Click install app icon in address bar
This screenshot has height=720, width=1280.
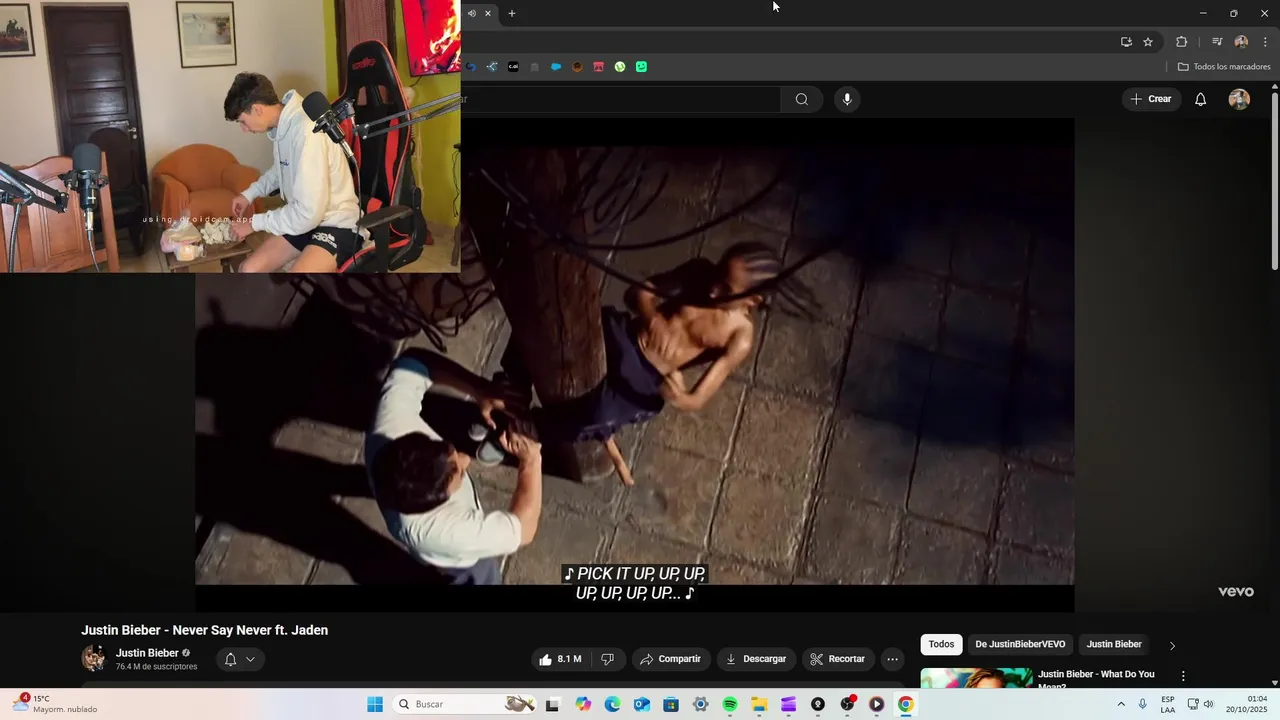[x=1126, y=42]
